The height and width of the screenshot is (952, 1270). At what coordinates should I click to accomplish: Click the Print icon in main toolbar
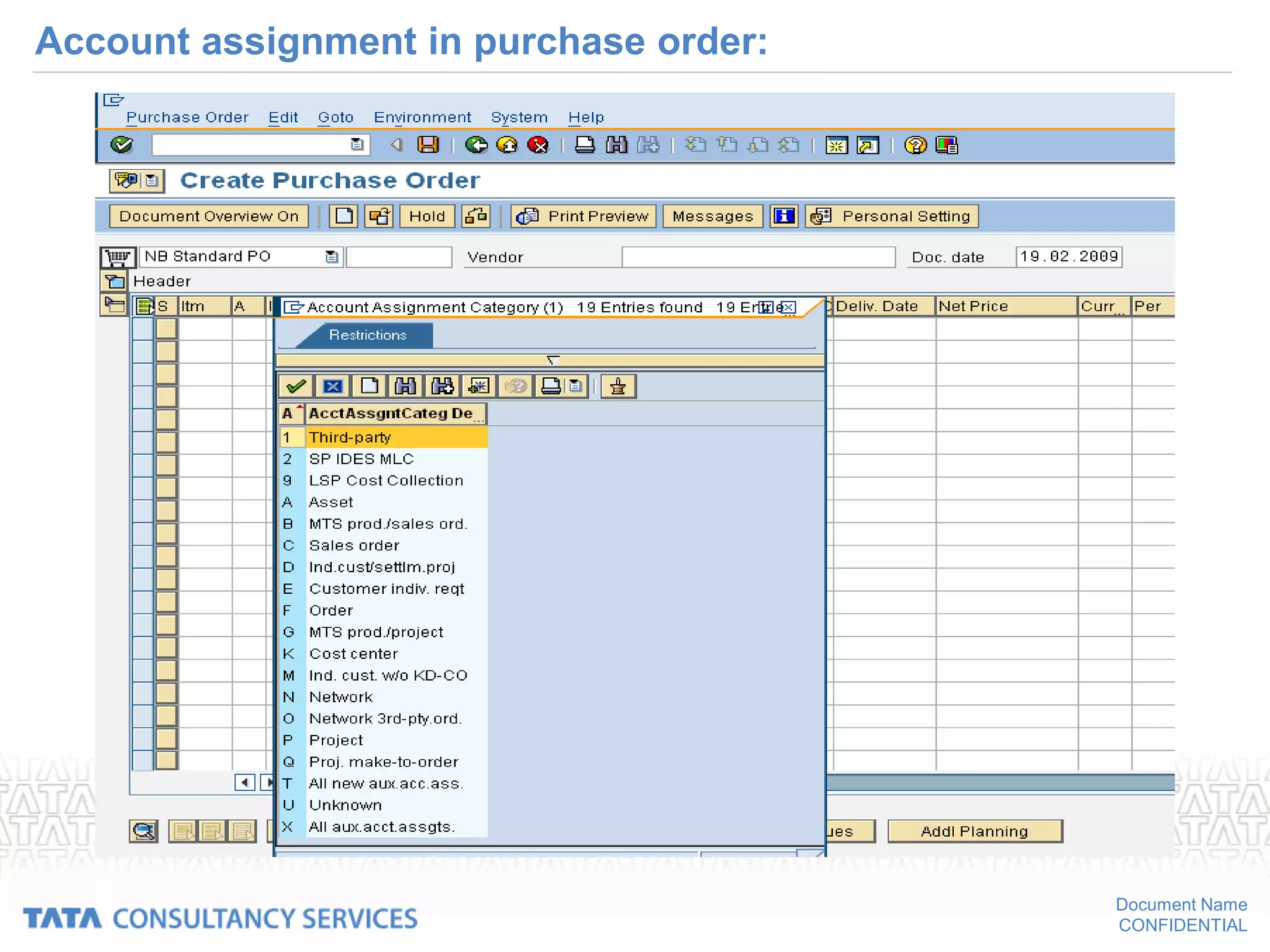coord(584,145)
